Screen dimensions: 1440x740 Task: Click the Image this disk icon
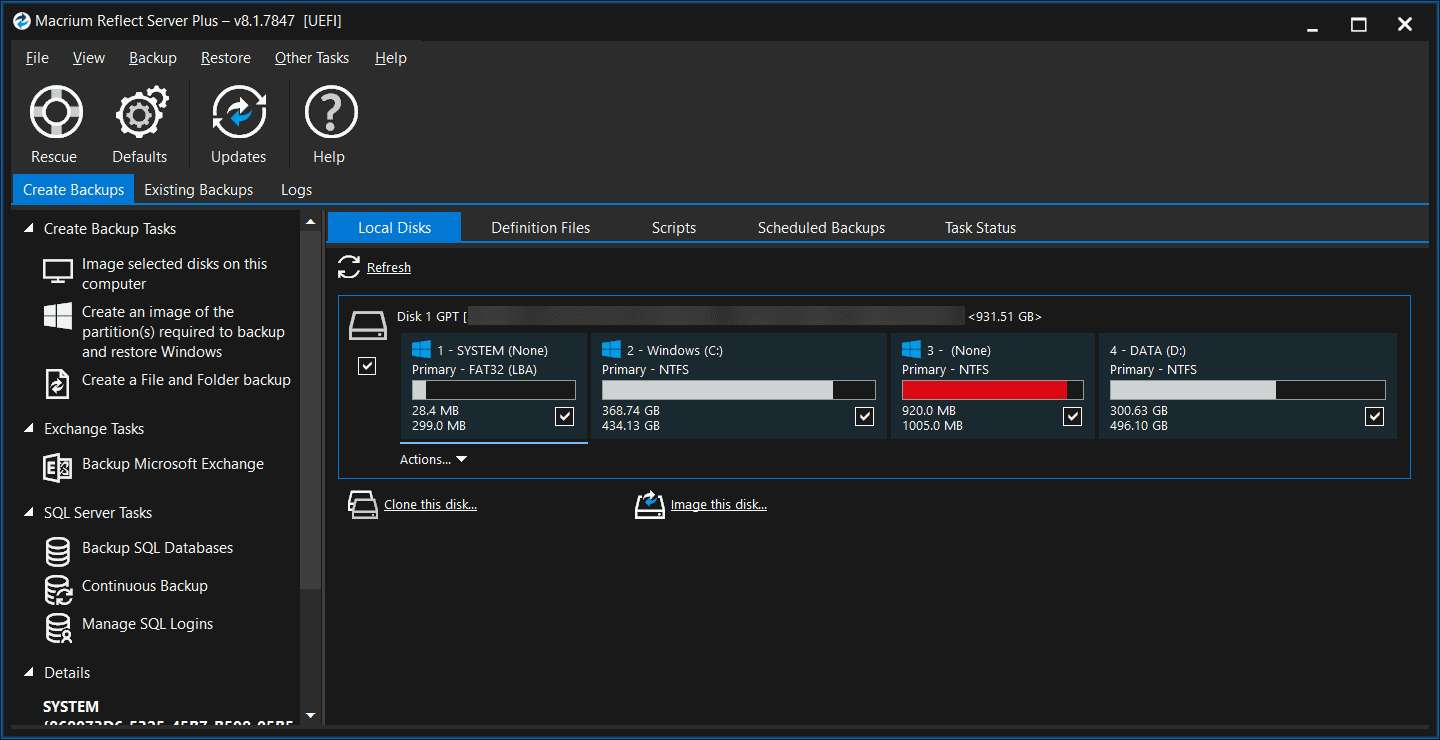(x=650, y=505)
